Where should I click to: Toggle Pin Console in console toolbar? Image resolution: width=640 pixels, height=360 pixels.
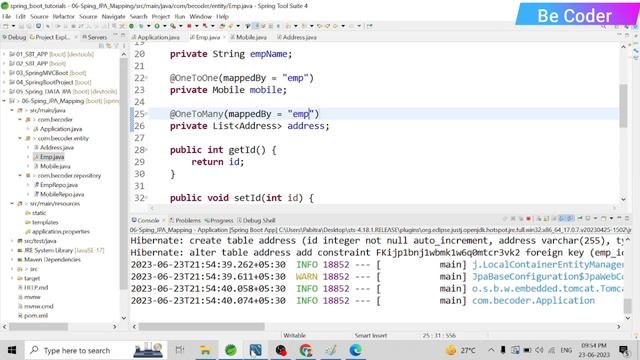coord(580,219)
